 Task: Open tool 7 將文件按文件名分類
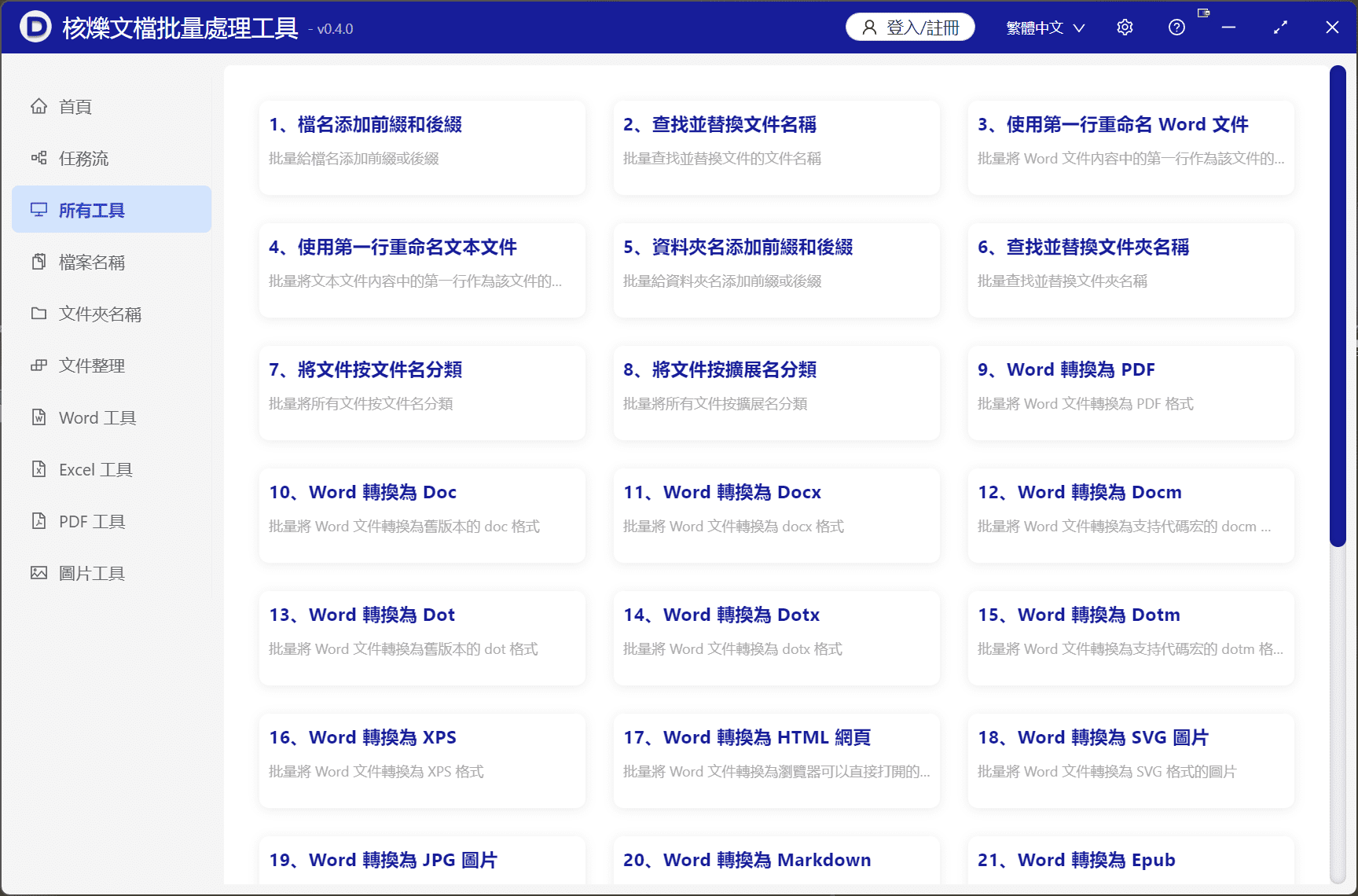coord(422,393)
